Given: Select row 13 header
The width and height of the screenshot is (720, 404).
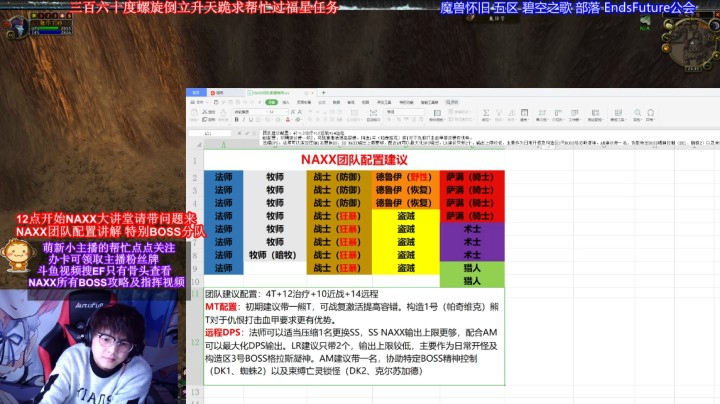Looking at the screenshot, I should (195, 392).
